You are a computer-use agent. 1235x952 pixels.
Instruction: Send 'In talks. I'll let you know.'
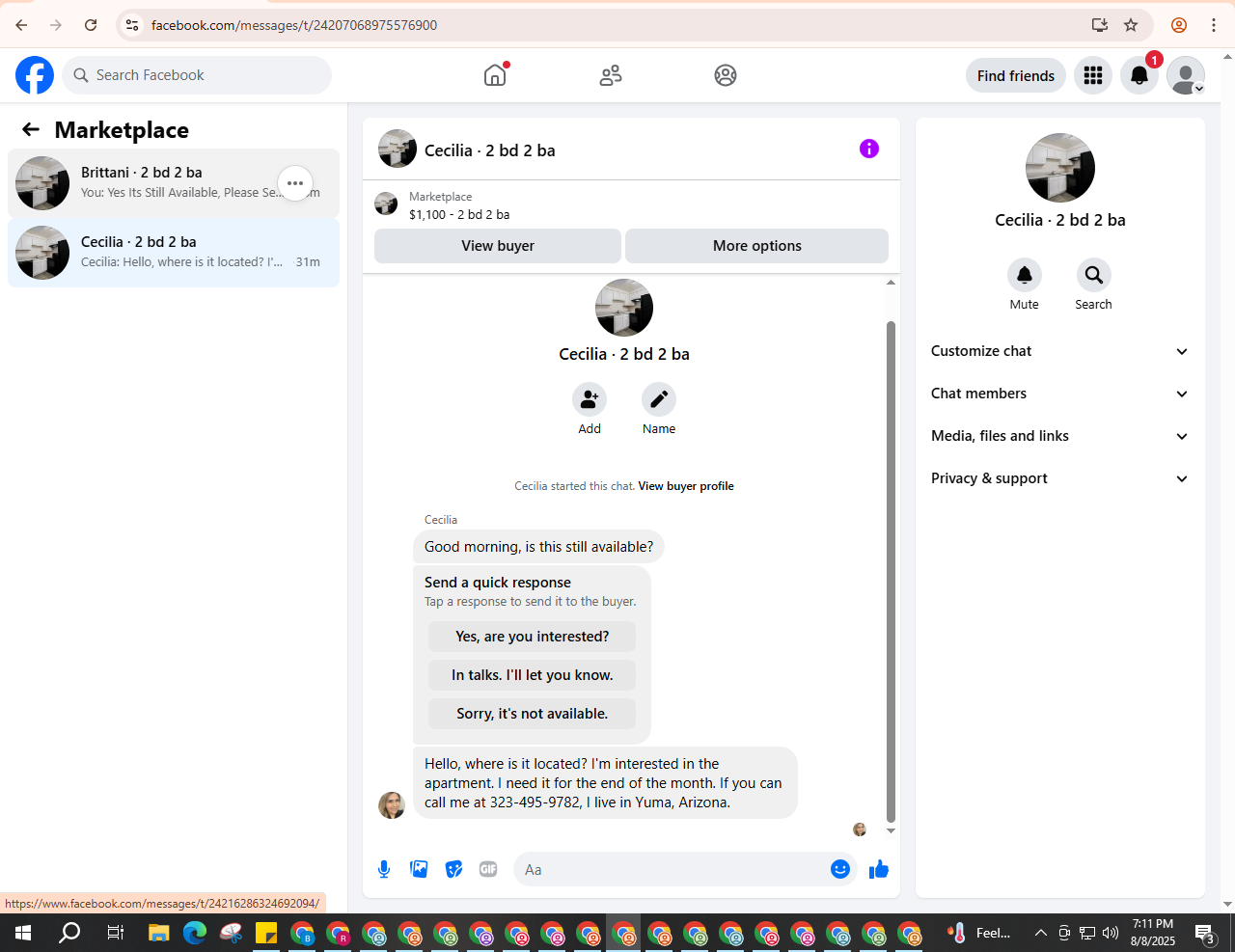tap(532, 675)
